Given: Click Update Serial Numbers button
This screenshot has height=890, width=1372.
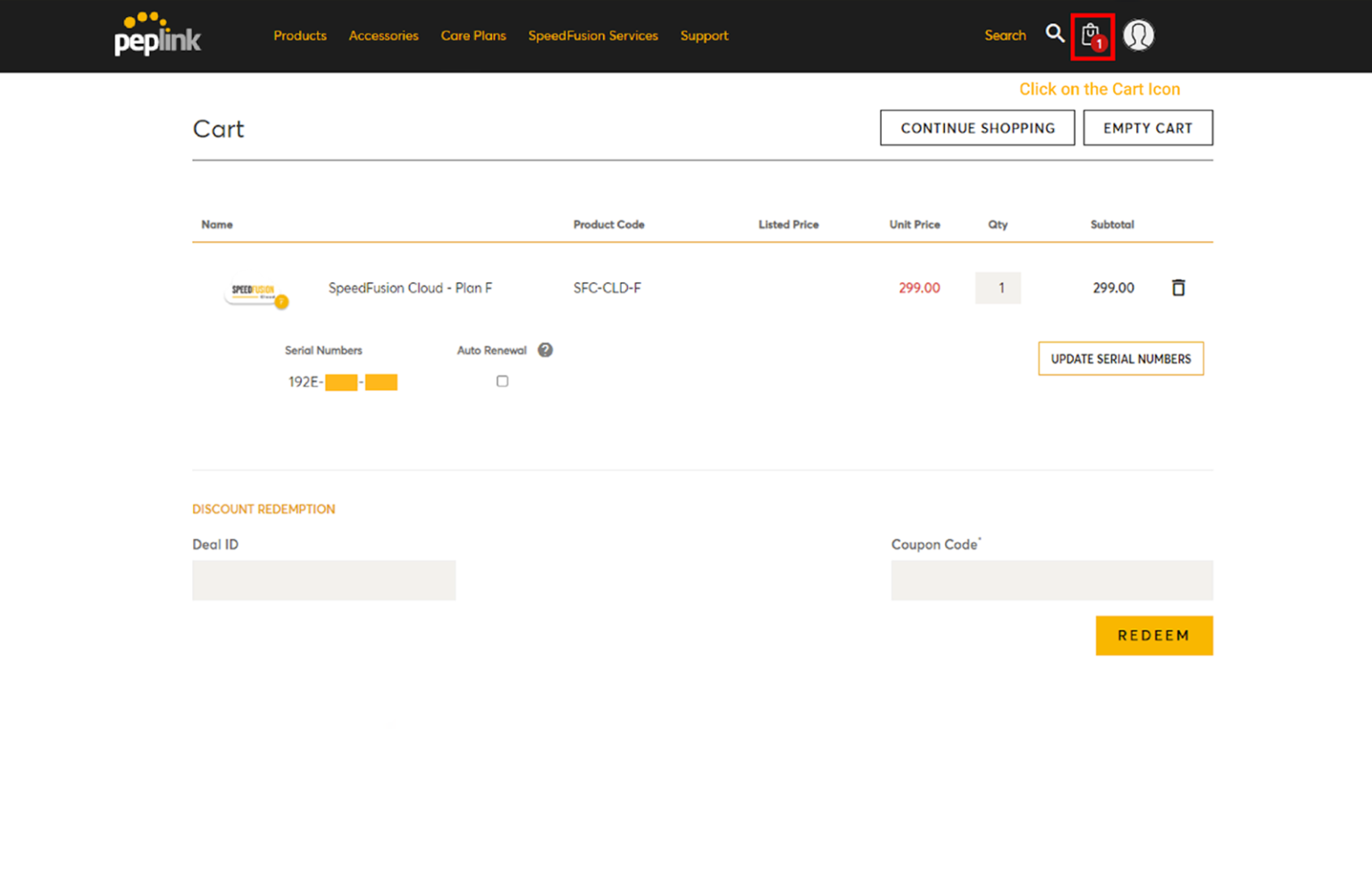Looking at the screenshot, I should tap(1121, 358).
